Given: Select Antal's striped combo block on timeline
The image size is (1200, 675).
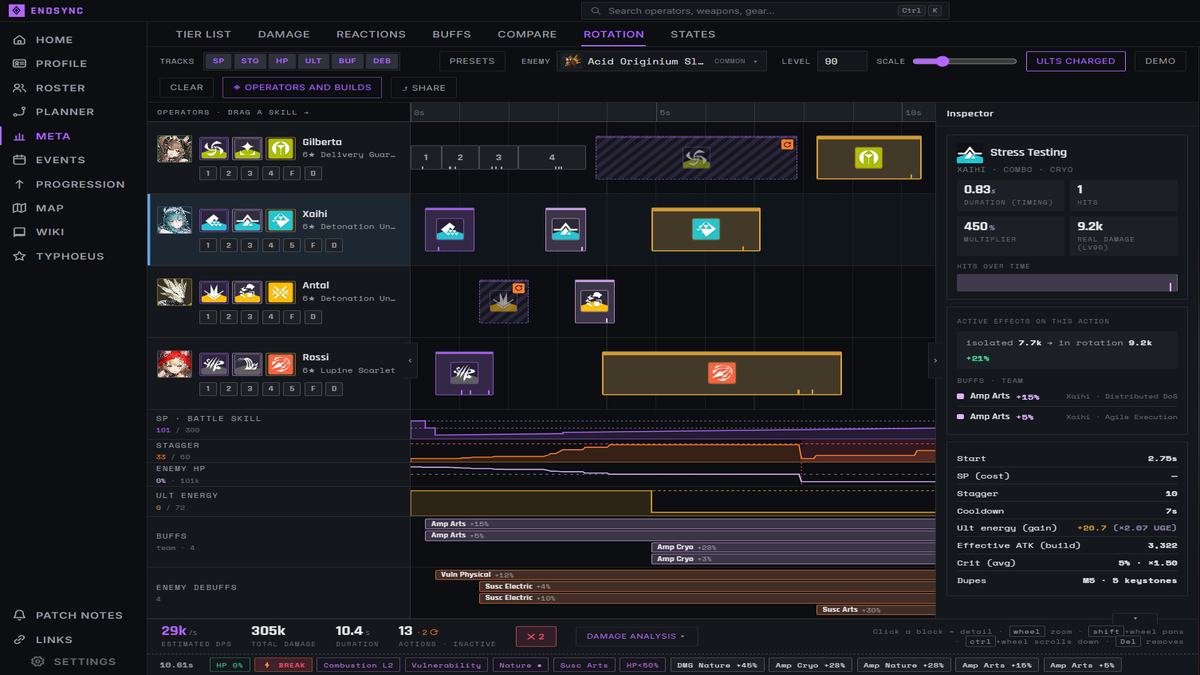Looking at the screenshot, I should 503,302.
